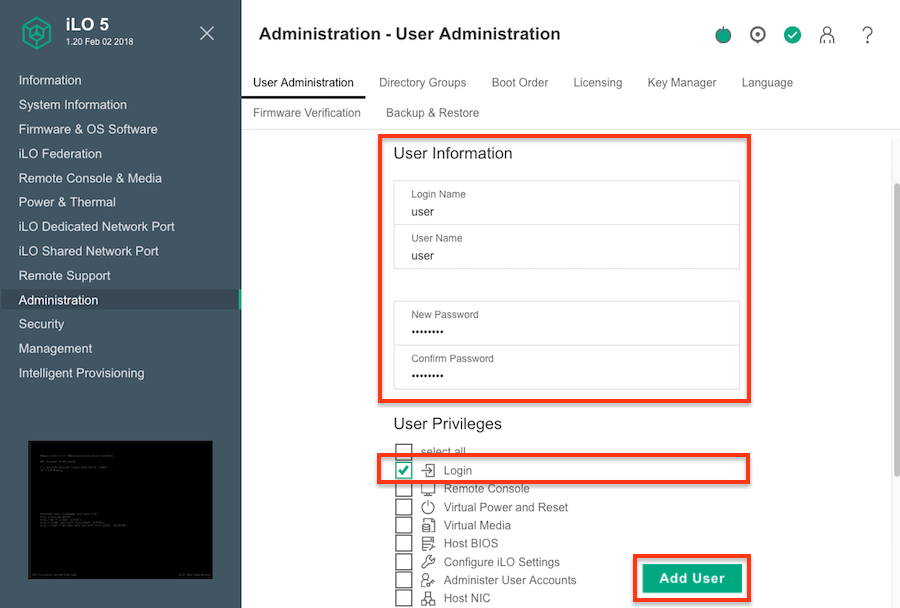Viewport: 900px width, 608px height.
Task: Open help with the question mark icon
Action: [x=867, y=35]
